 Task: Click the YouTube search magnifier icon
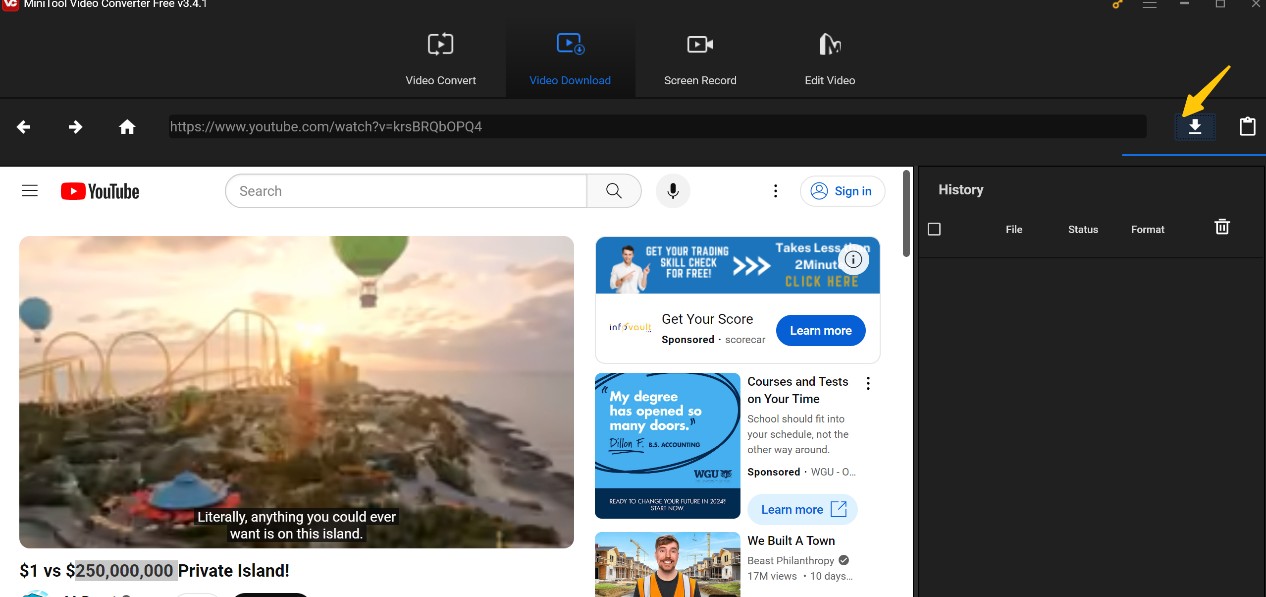(x=614, y=190)
